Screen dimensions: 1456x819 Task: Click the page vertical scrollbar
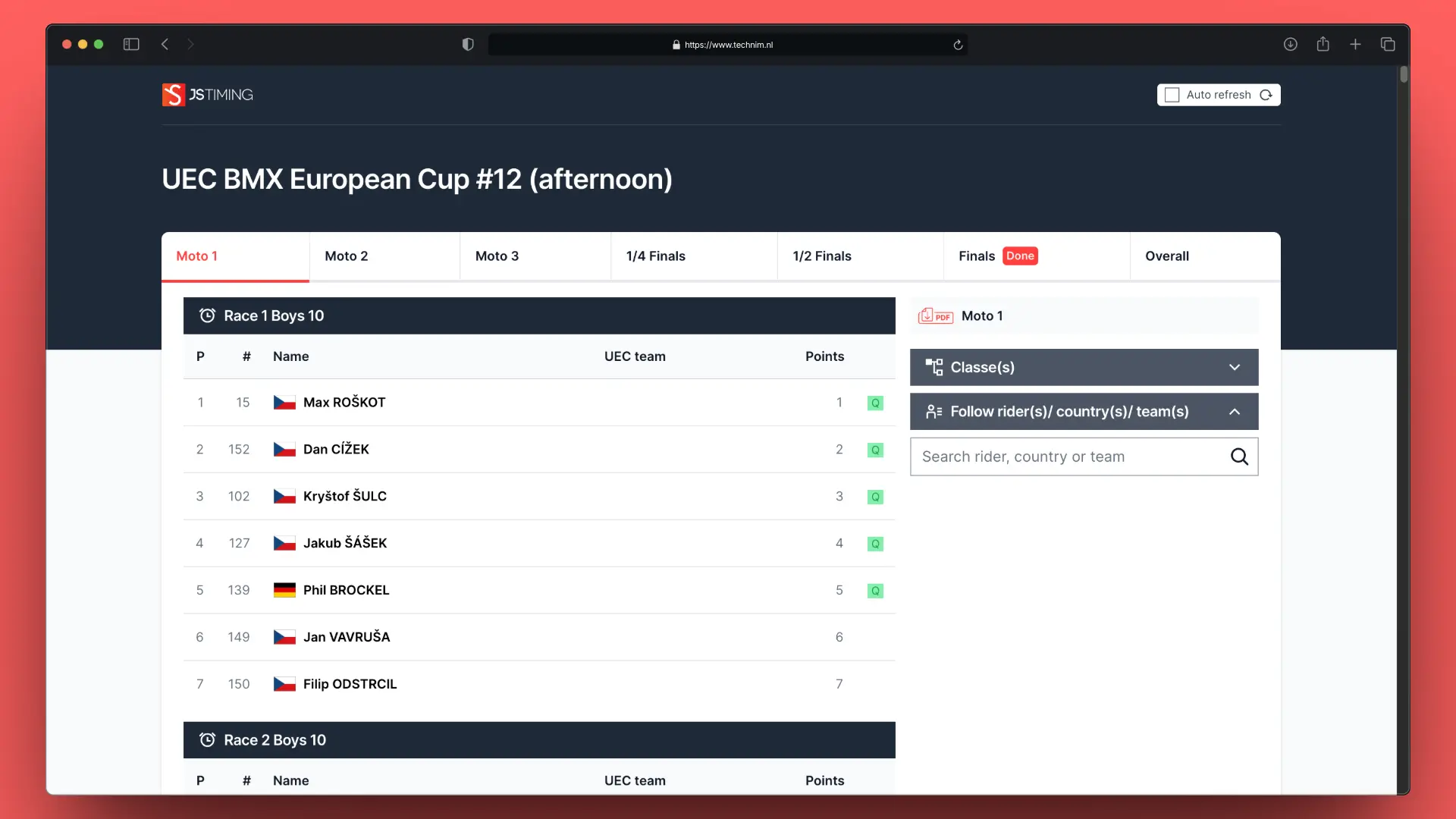click(x=1404, y=74)
